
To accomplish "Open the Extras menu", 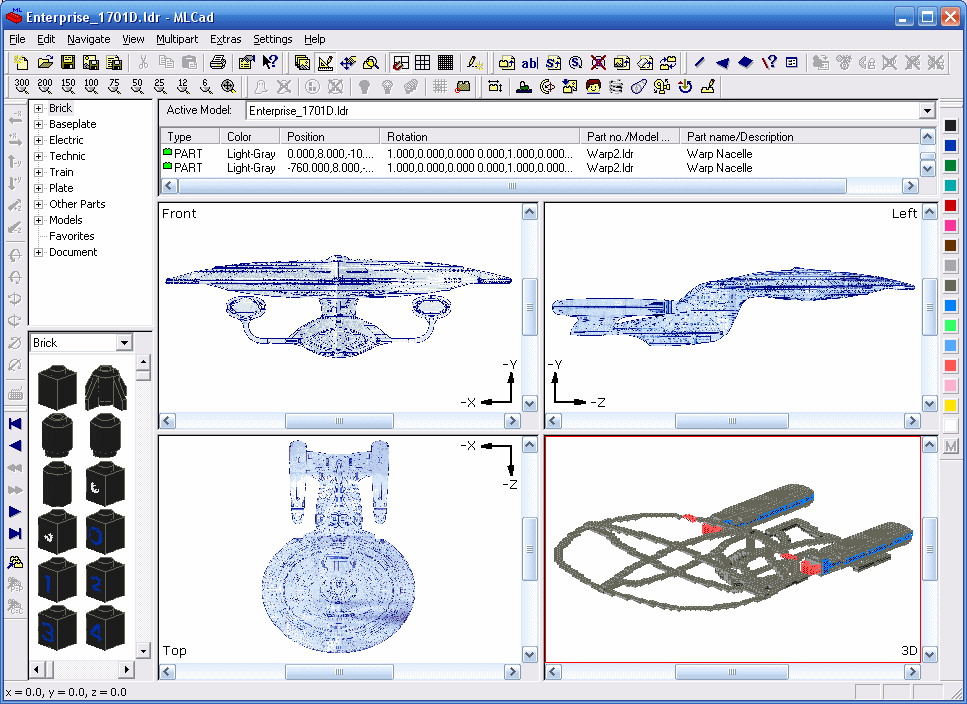I will (x=225, y=39).
